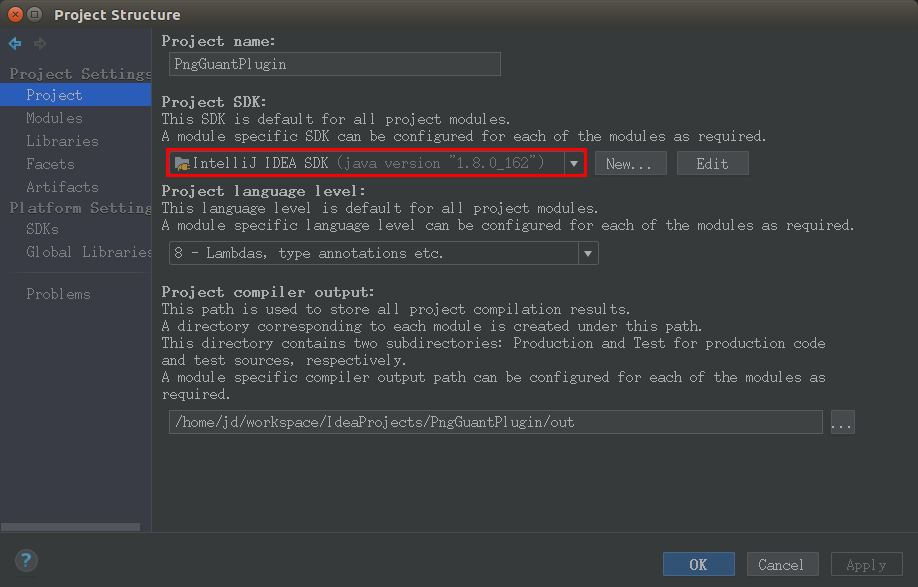The width and height of the screenshot is (918, 587).
Task: Open the '8 - Lambdas' language level combo box
Action: [383, 253]
